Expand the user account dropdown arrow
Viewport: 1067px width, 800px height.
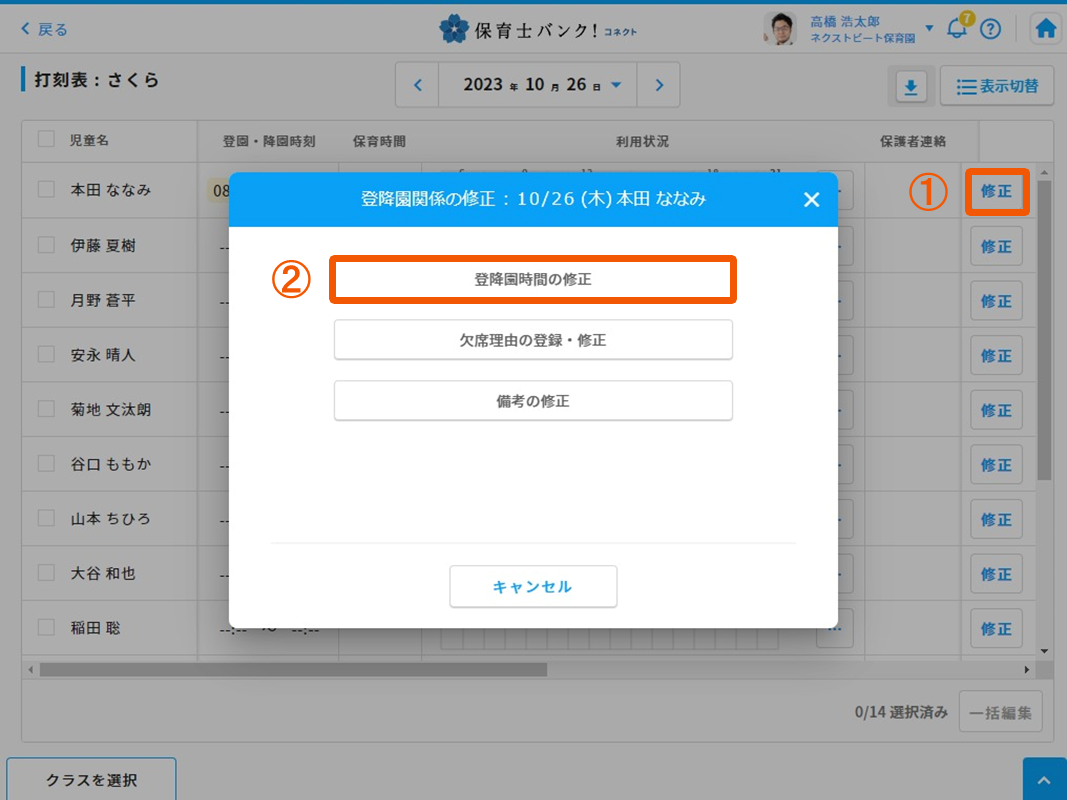click(x=929, y=28)
